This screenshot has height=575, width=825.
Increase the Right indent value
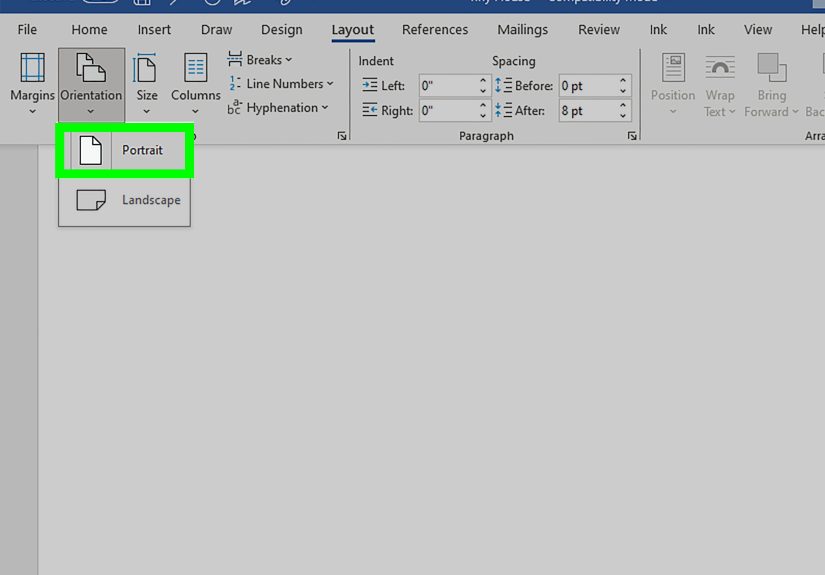(483, 106)
